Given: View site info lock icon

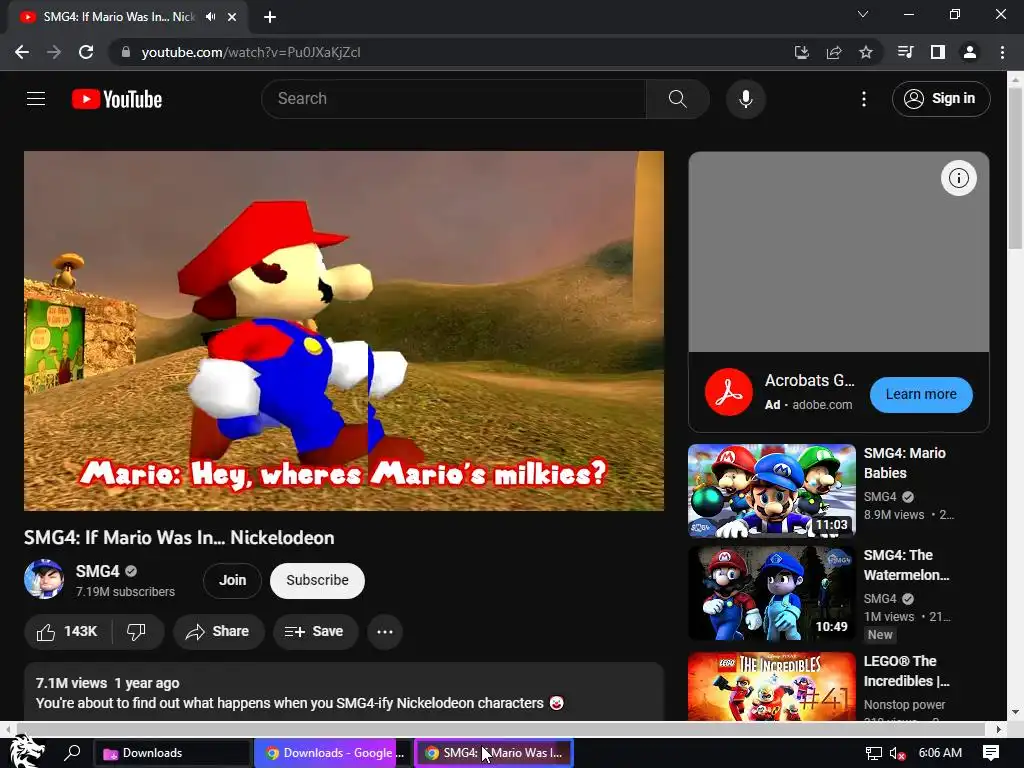Looking at the screenshot, I should click(126, 52).
